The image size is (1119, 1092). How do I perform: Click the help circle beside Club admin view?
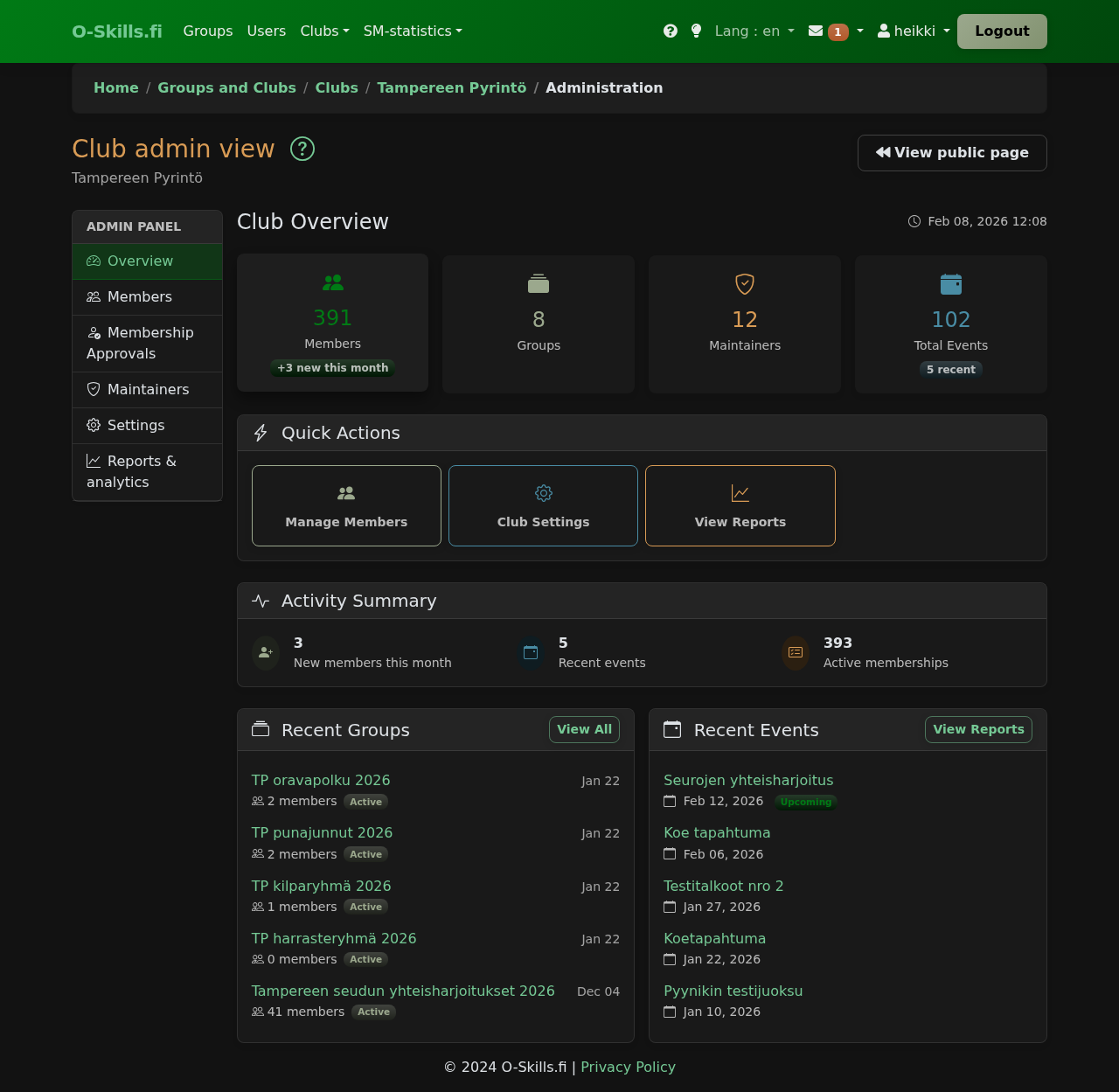point(302,149)
